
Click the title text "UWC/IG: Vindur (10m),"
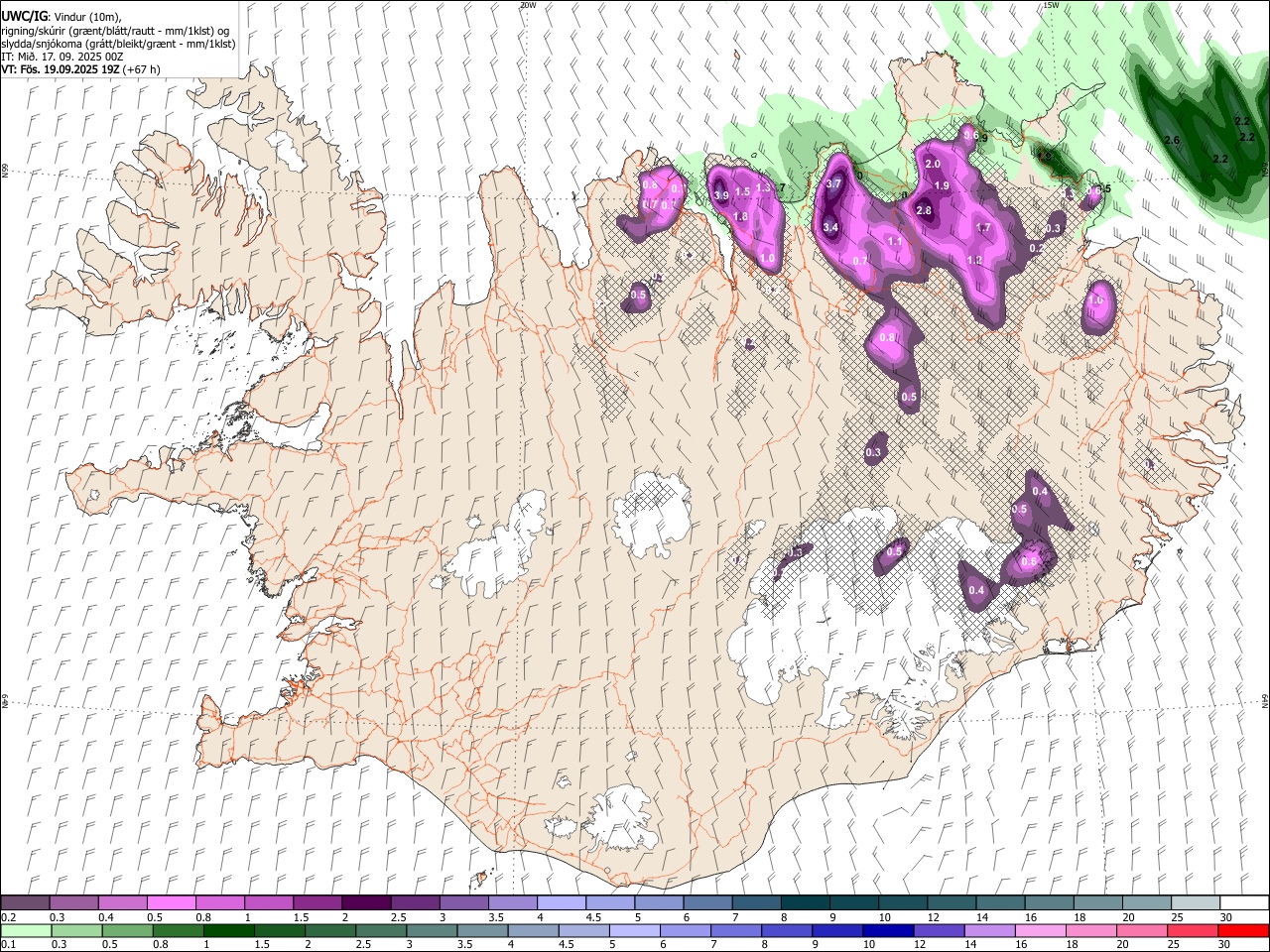tap(60, 17)
